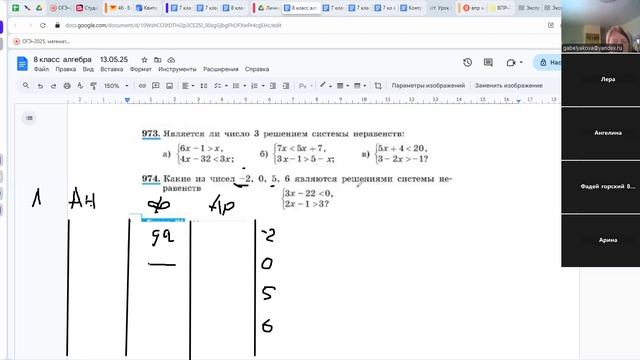Image resolution: width=640 pixels, height=360 pixels.
Task: Run spelling and grammar check
Action: tap(80, 86)
